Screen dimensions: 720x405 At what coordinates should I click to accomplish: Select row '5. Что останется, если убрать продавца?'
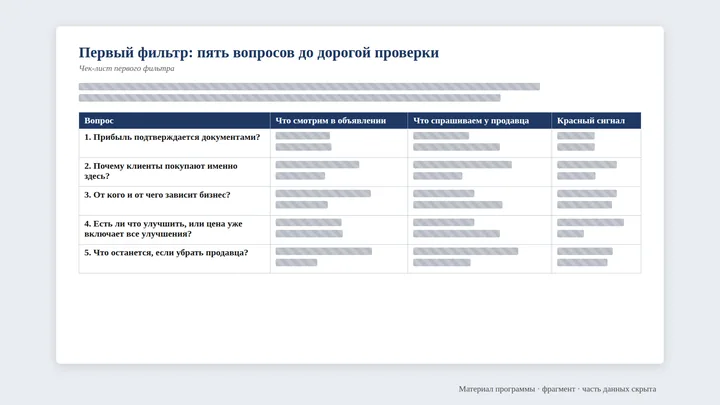(360, 259)
